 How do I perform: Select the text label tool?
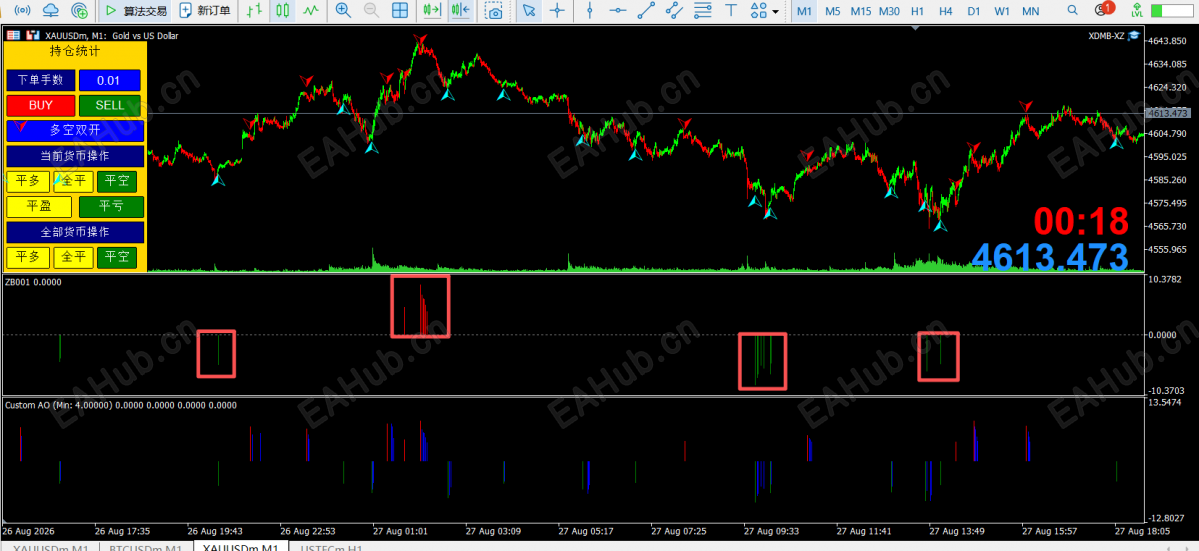(x=731, y=11)
